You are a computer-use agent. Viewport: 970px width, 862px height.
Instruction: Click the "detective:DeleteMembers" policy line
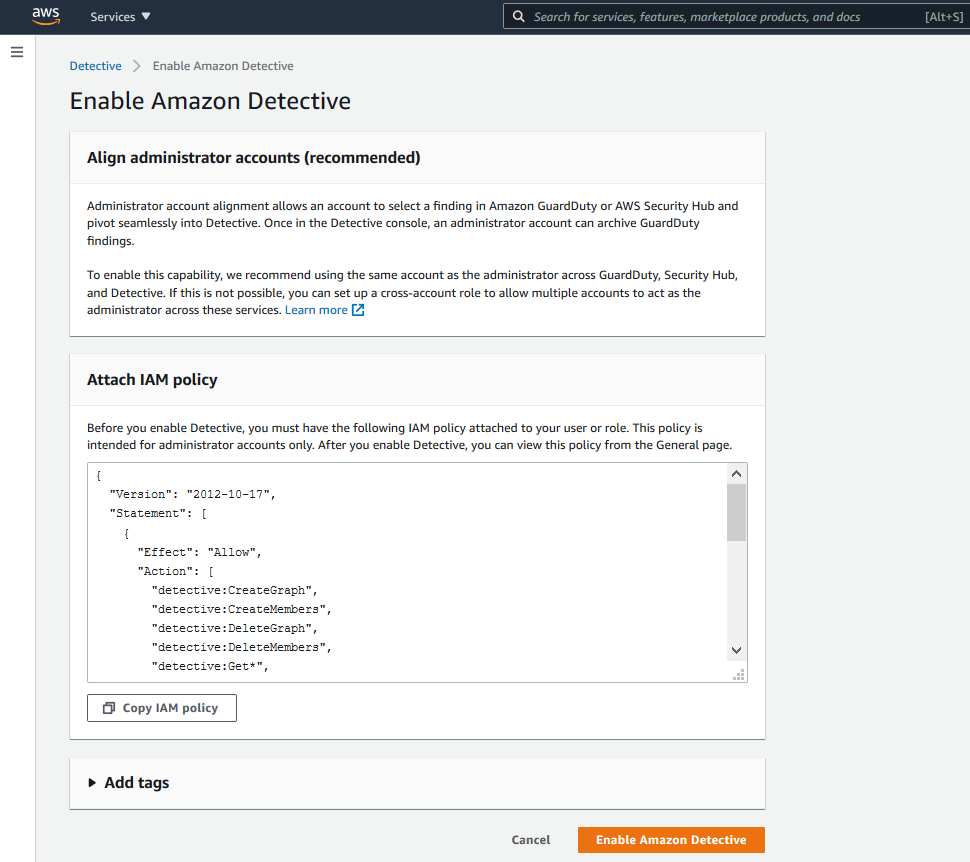(x=241, y=647)
